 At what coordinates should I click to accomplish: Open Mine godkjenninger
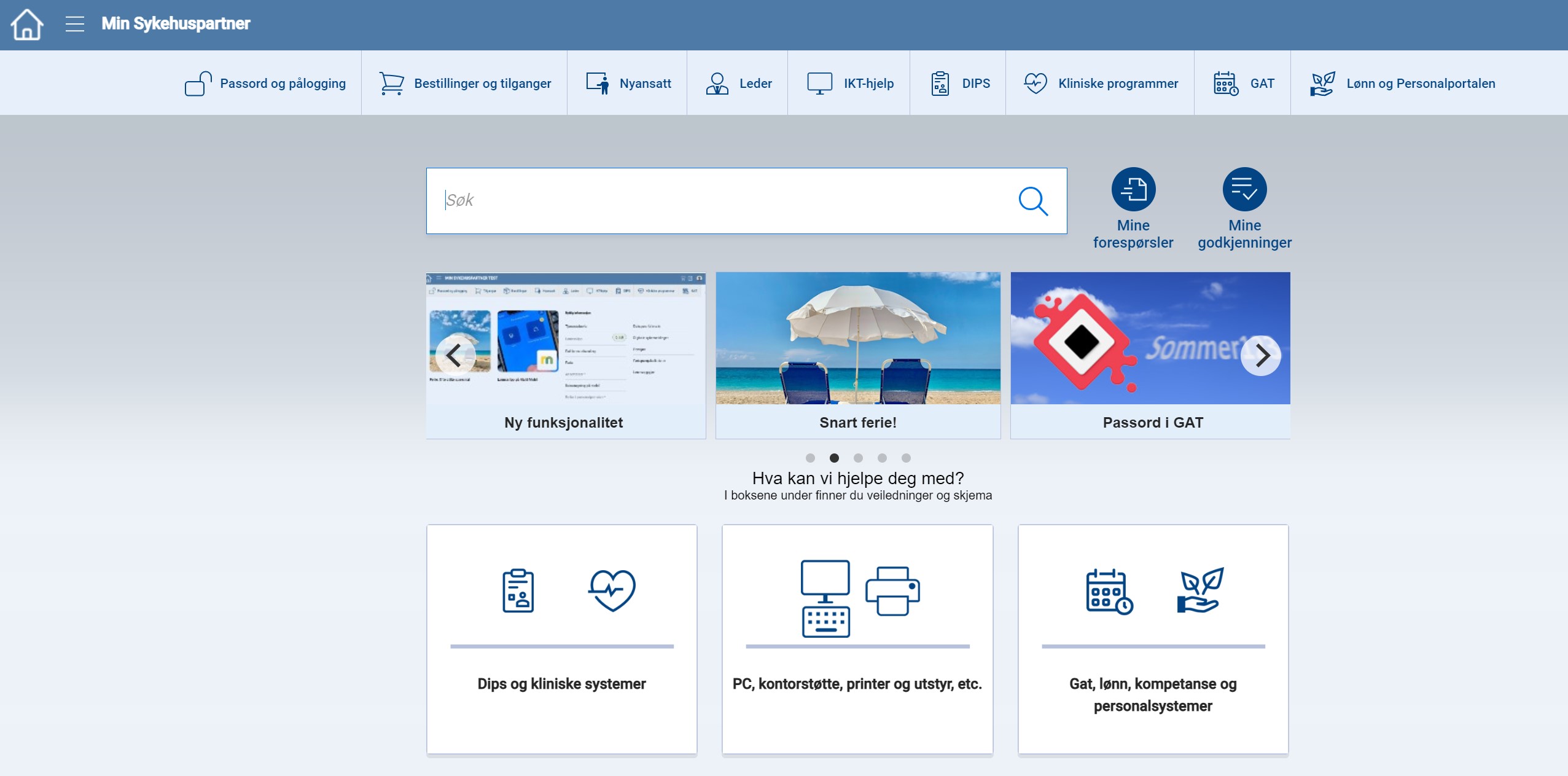pos(1245,190)
